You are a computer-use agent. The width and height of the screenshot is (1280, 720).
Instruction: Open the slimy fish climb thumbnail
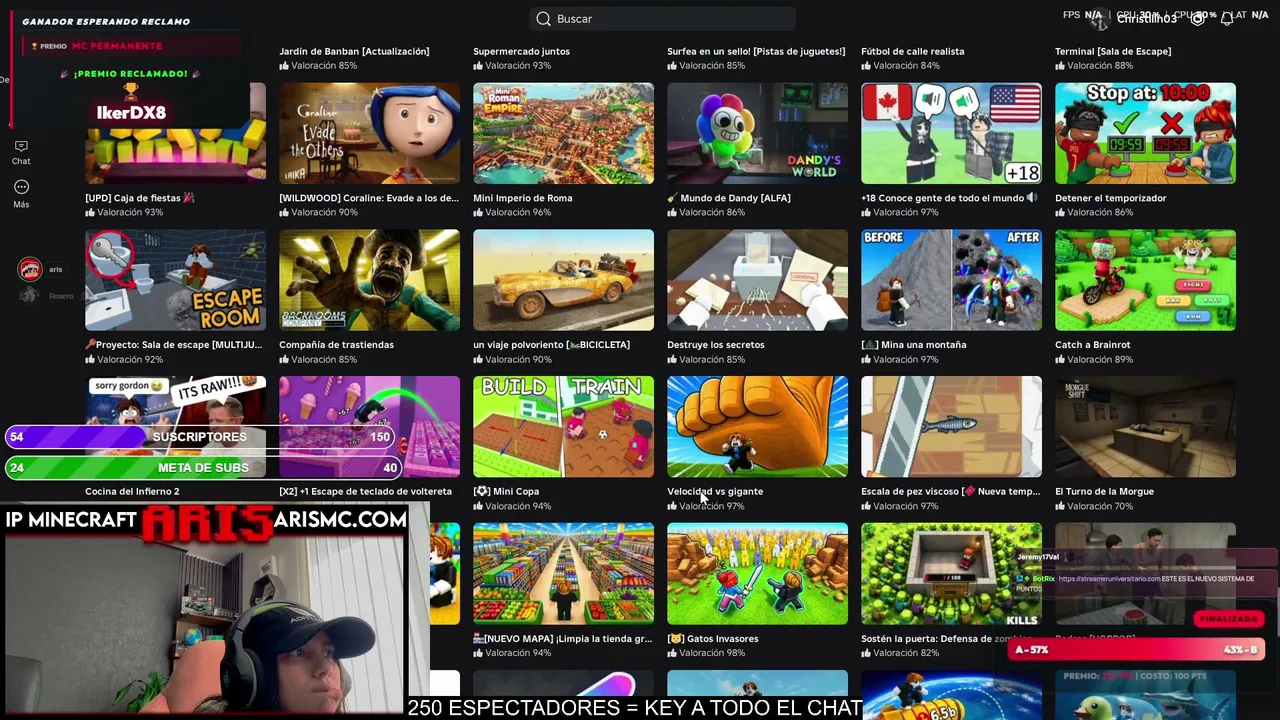952,427
